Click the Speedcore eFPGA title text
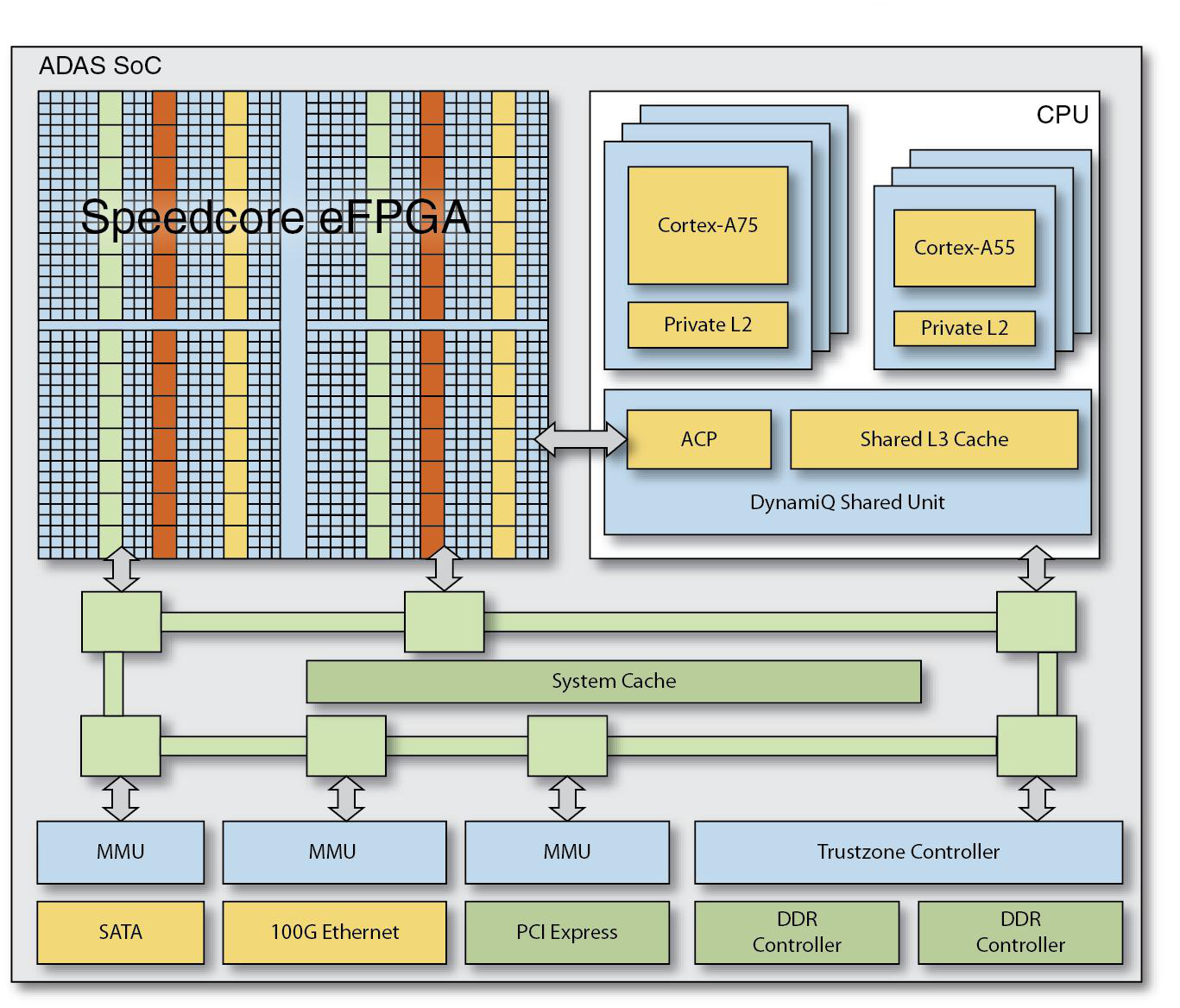Image resolution: width=1180 pixels, height=1008 pixels. [275, 217]
